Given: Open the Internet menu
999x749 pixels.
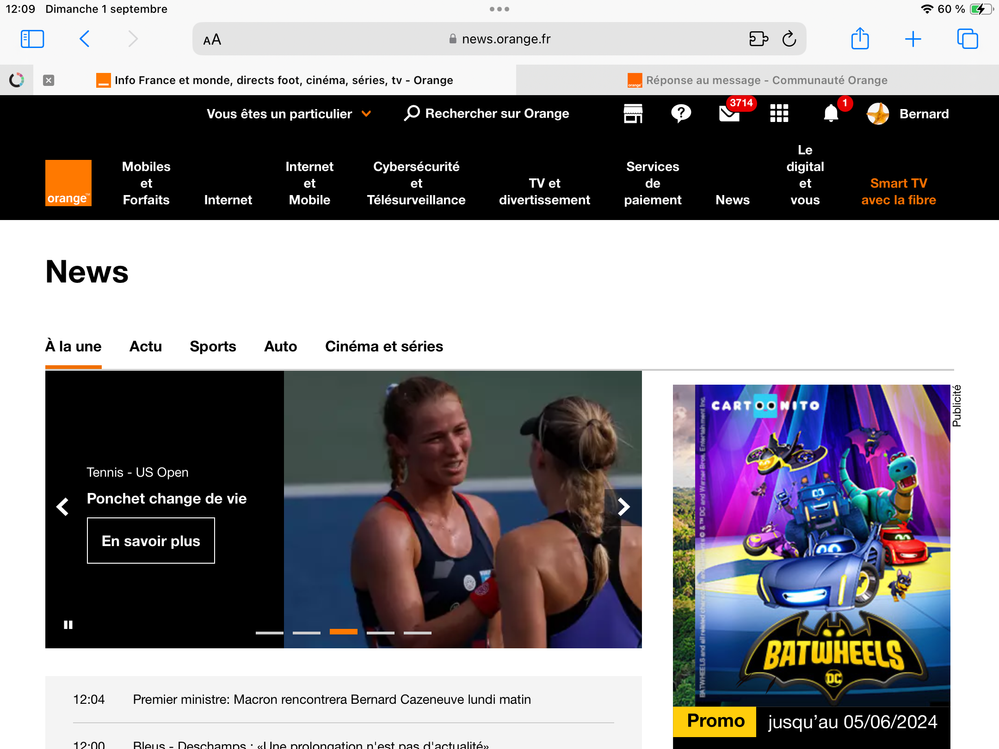Looking at the screenshot, I should tap(228, 200).
